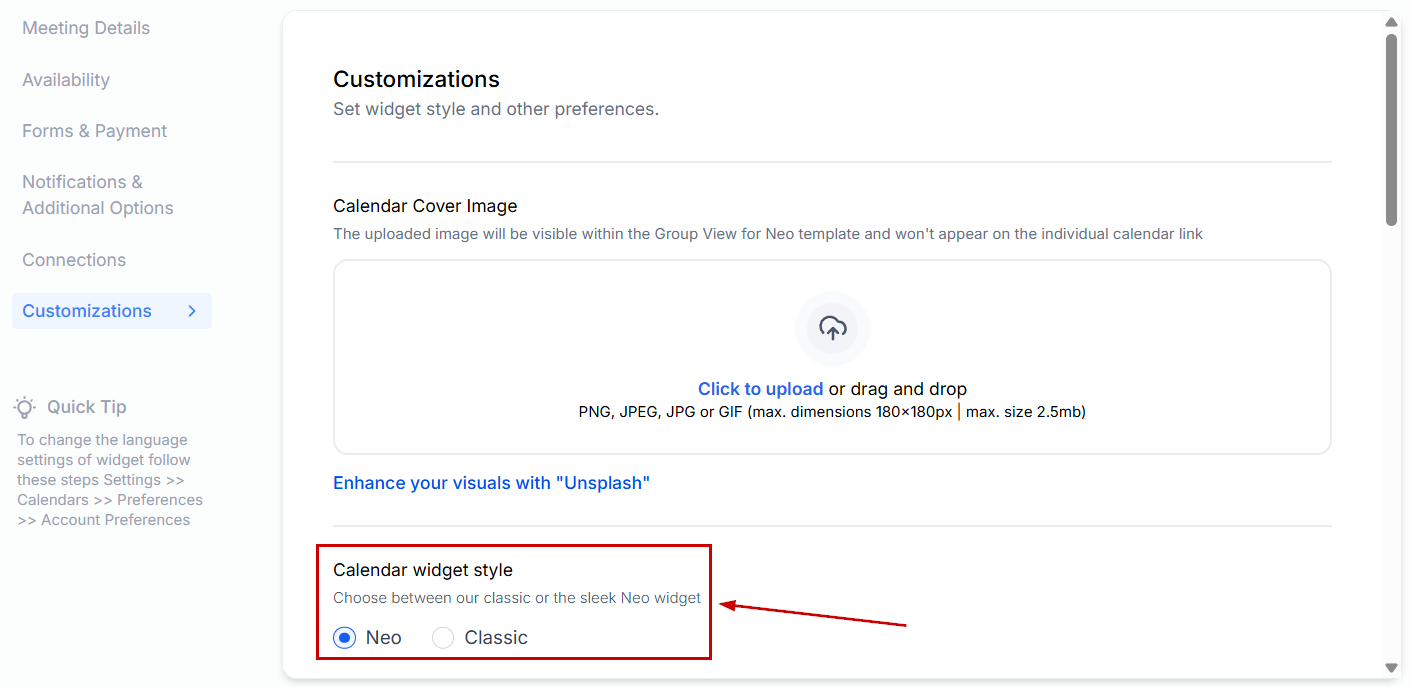This screenshot has height=687, width=1412.
Task: Switch to Notifications & Additional Options
Action: 98,195
